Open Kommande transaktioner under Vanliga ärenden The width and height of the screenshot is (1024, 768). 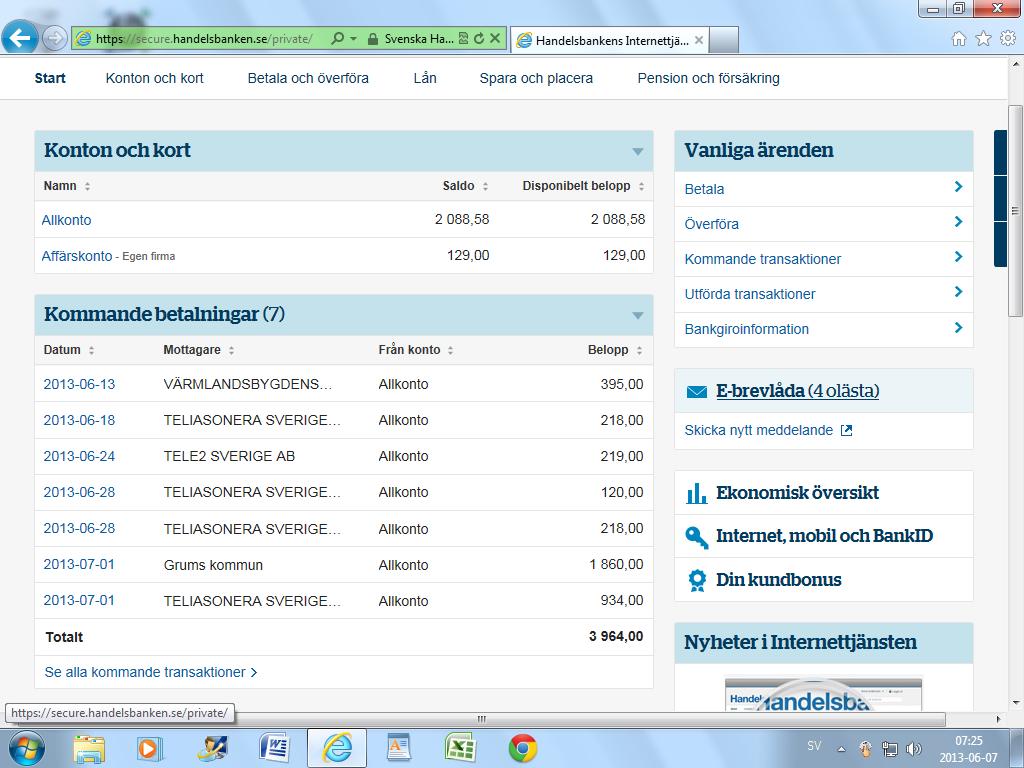click(824, 259)
